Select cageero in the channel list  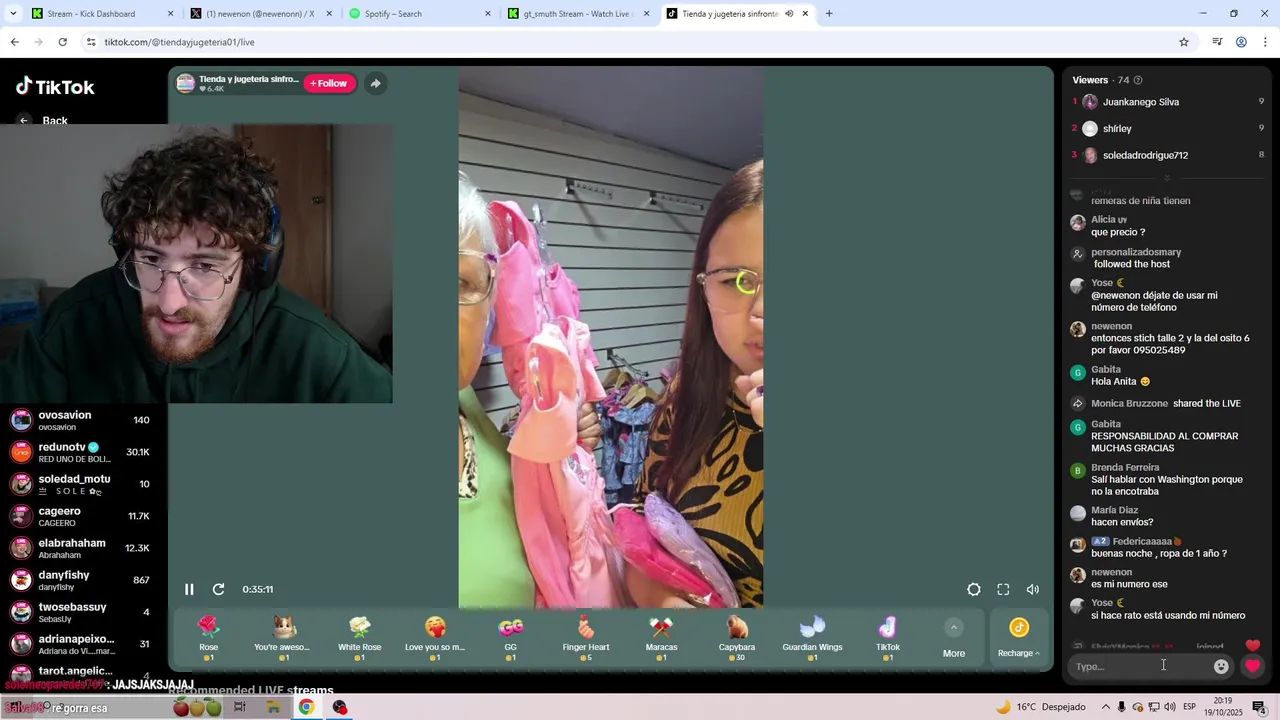(80, 516)
